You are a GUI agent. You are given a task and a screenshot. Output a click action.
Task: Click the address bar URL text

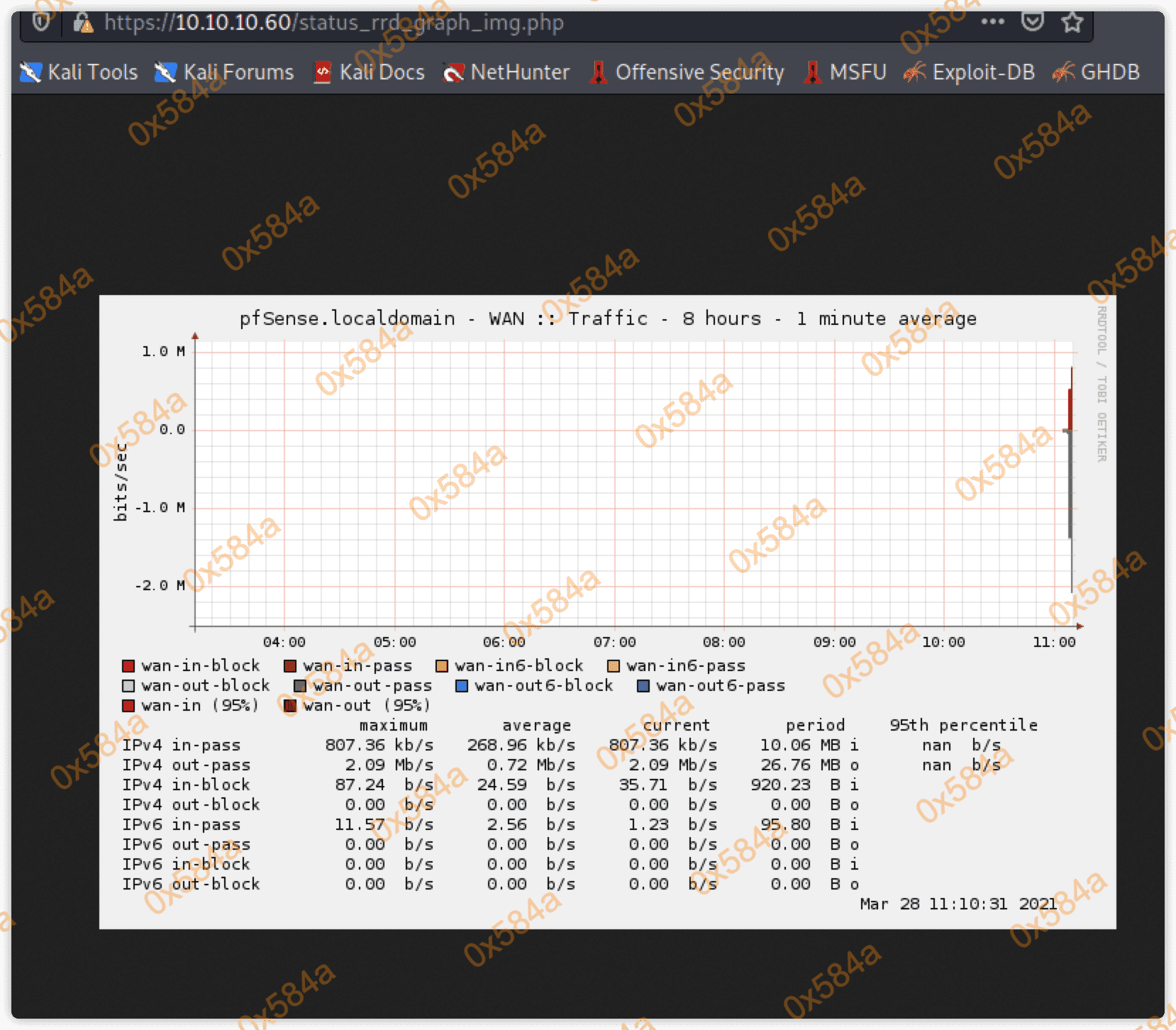tap(333, 23)
